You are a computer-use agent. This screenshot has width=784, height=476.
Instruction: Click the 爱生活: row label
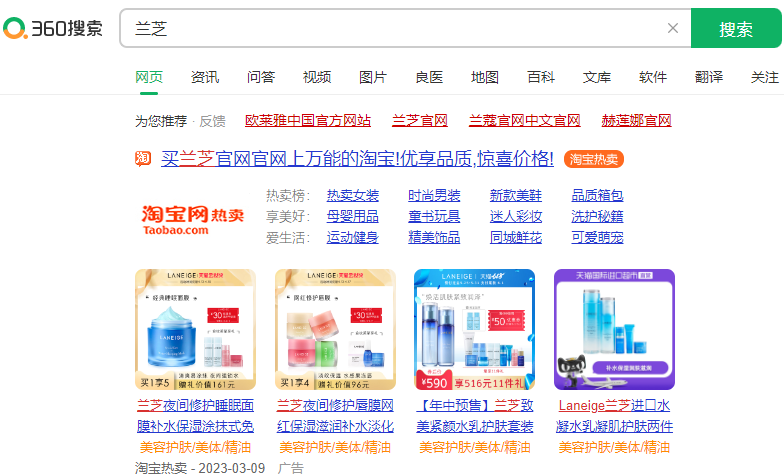tap(288, 238)
